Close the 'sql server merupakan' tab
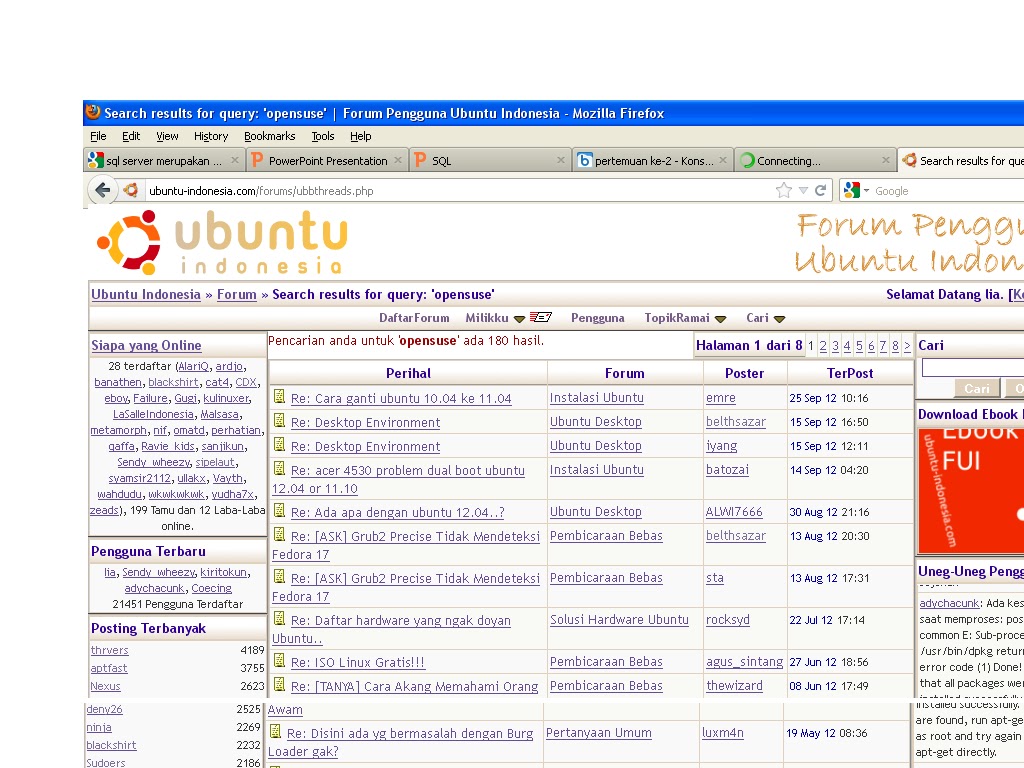Viewport: 1024px width, 768px height. click(x=234, y=160)
